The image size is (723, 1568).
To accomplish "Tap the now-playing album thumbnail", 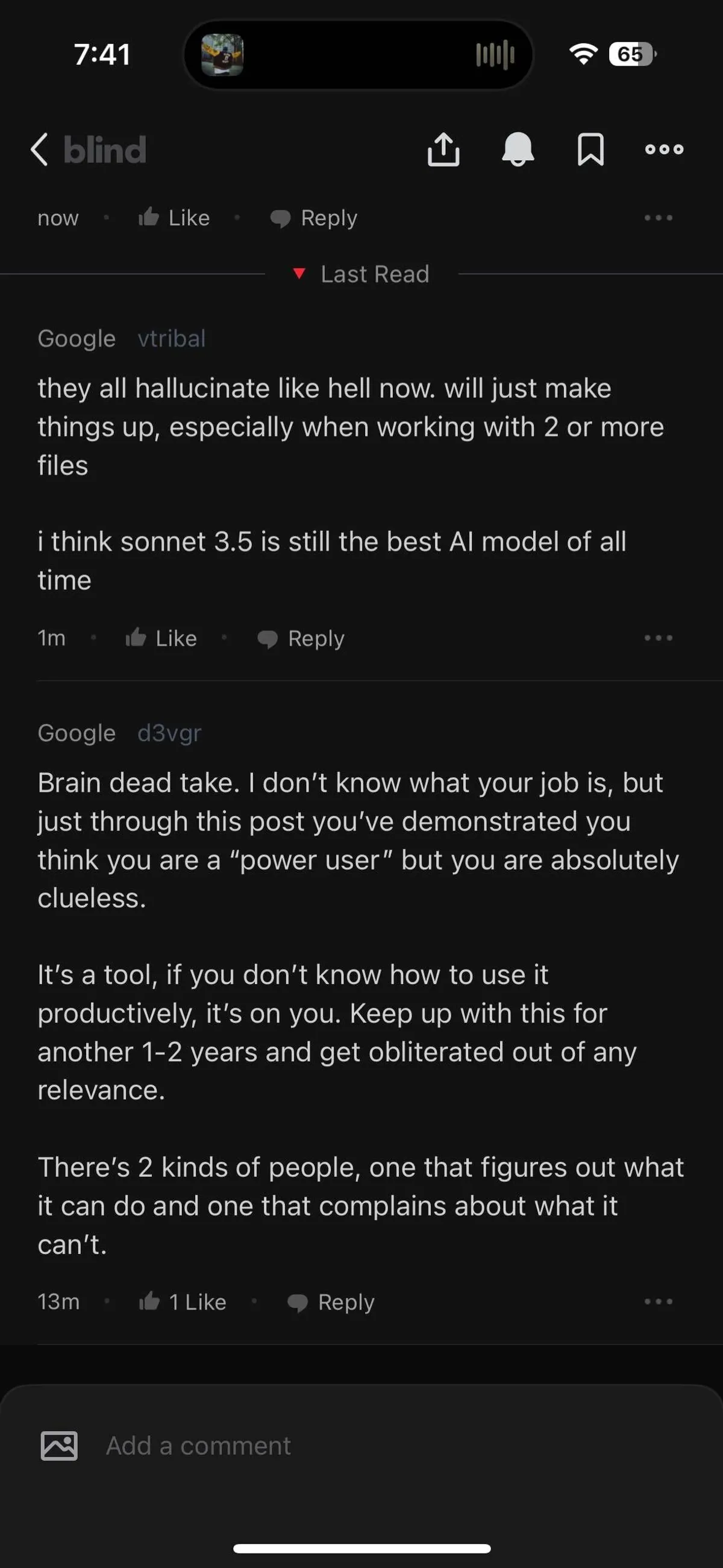I will coord(223,55).
